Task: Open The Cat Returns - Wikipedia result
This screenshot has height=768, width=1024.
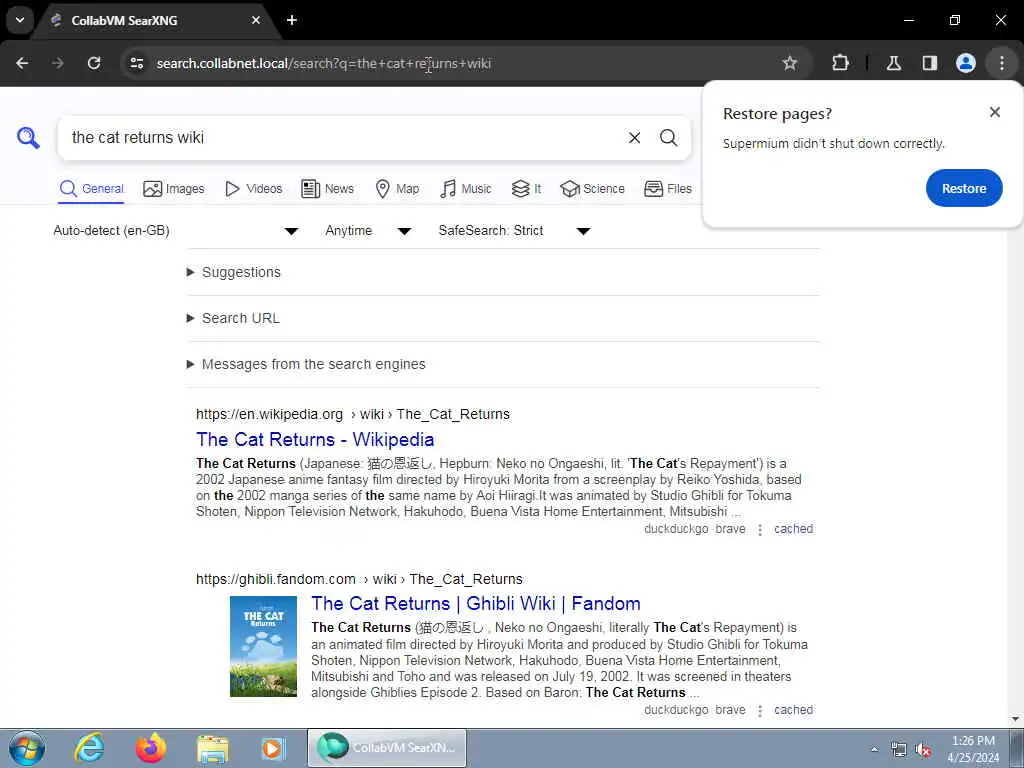Action: pos(315,440)
